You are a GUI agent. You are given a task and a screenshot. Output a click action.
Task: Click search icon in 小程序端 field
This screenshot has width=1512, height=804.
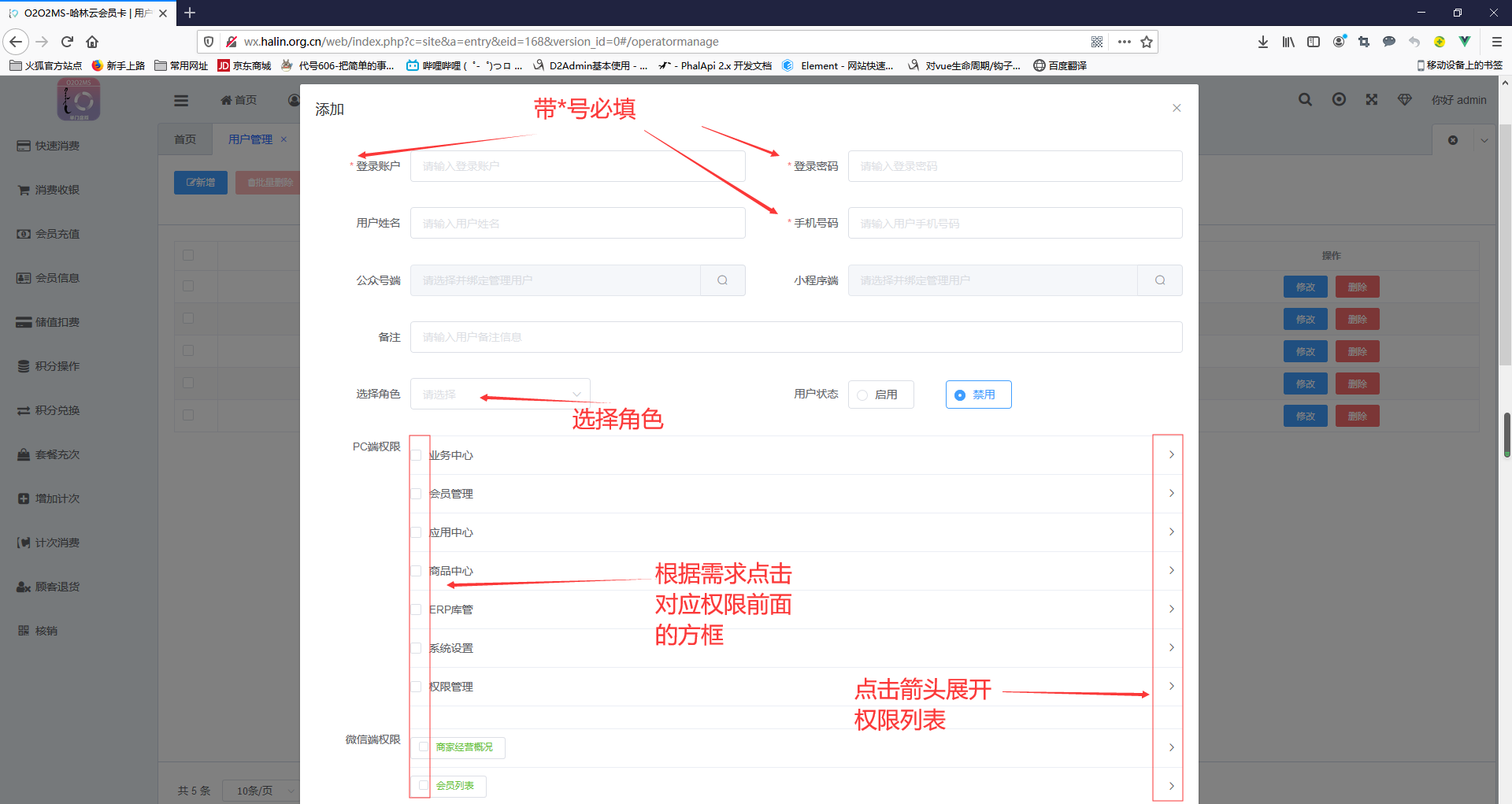pos(1160,280)
